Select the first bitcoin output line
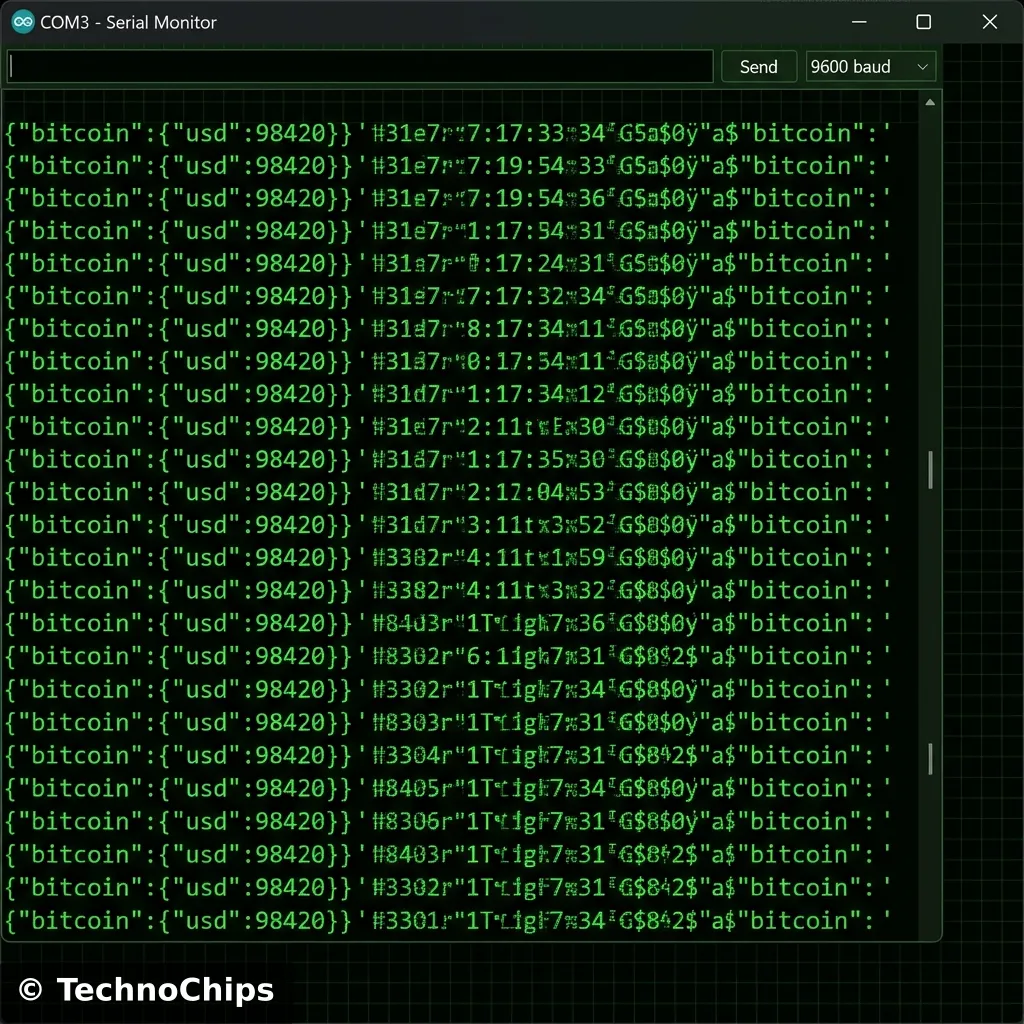 tap(446, 133)
